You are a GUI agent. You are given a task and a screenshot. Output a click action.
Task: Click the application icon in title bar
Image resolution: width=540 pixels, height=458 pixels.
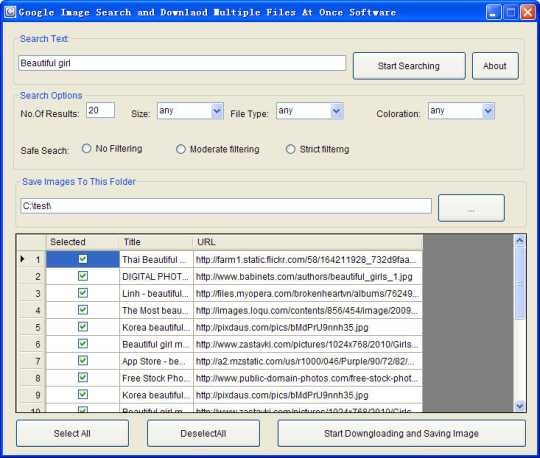click(x=10, y=12)
